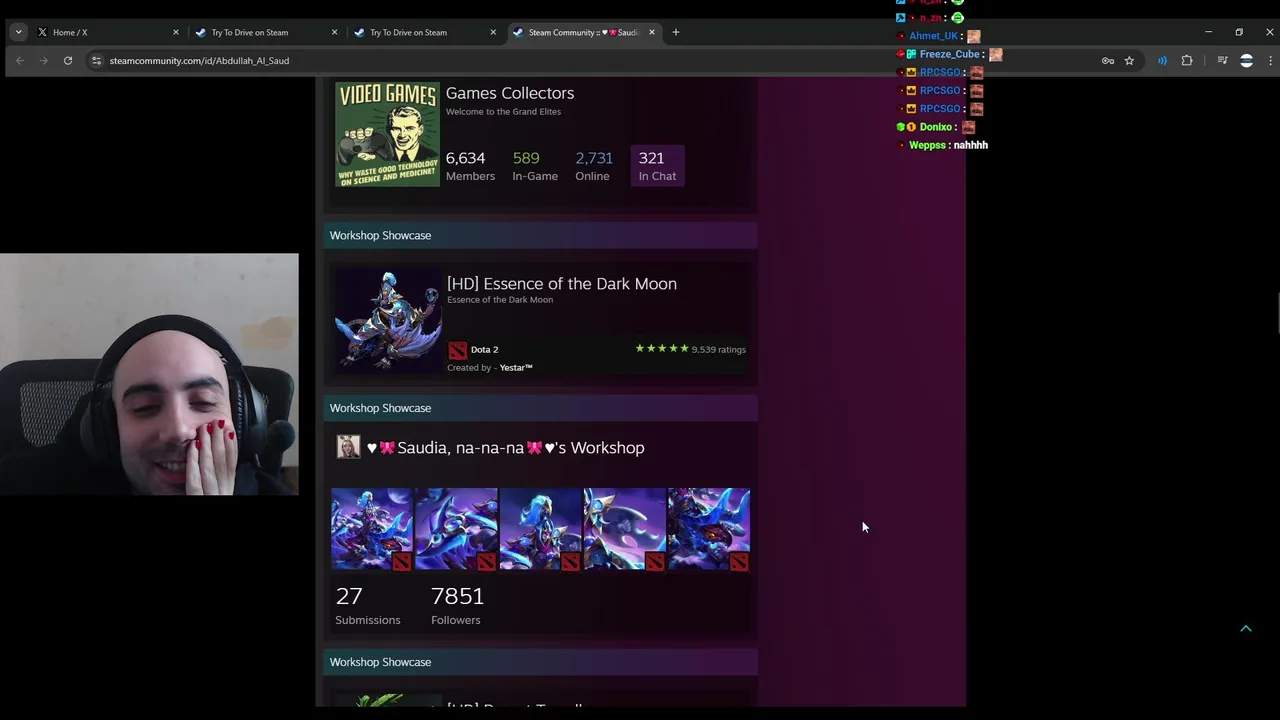Open the saved passwords key icon
This screenshot has height=720, width=1280.
click(1108, 61)
